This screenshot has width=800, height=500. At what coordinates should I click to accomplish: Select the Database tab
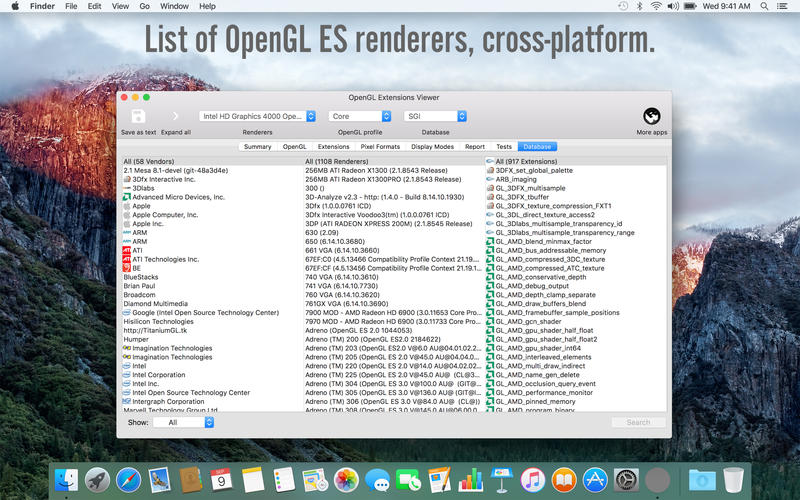click(x=537, y=146)
